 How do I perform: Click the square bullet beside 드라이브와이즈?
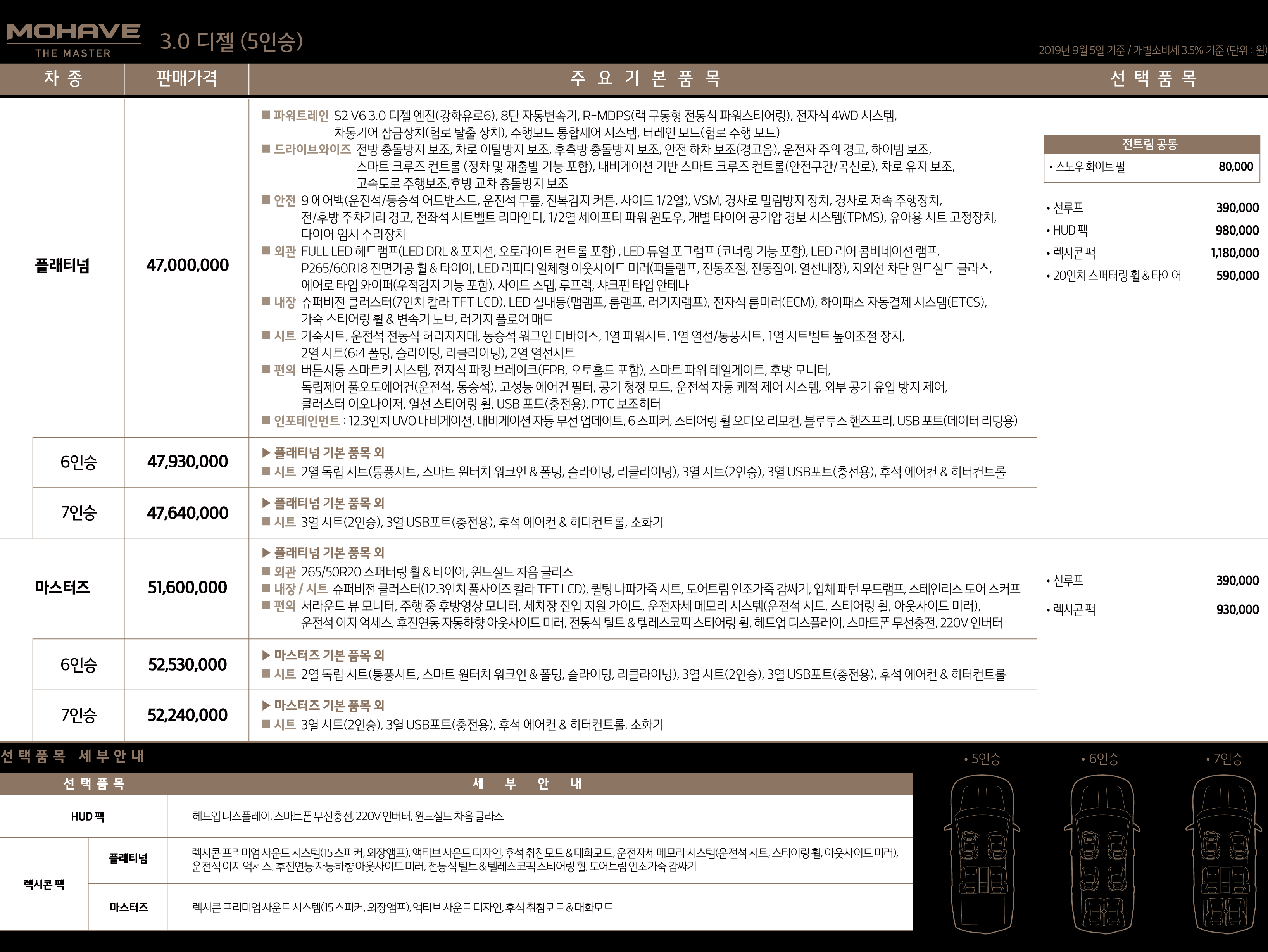pos(266,149)
